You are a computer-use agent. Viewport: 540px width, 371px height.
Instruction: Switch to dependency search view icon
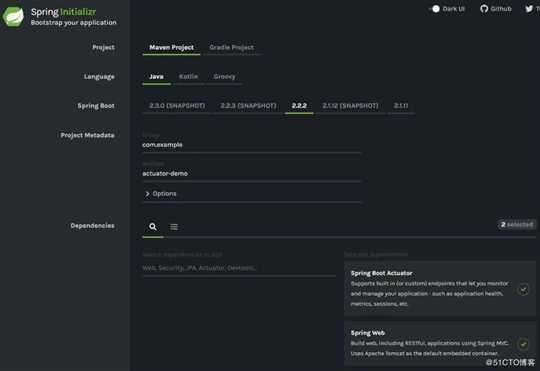(153, 227)
